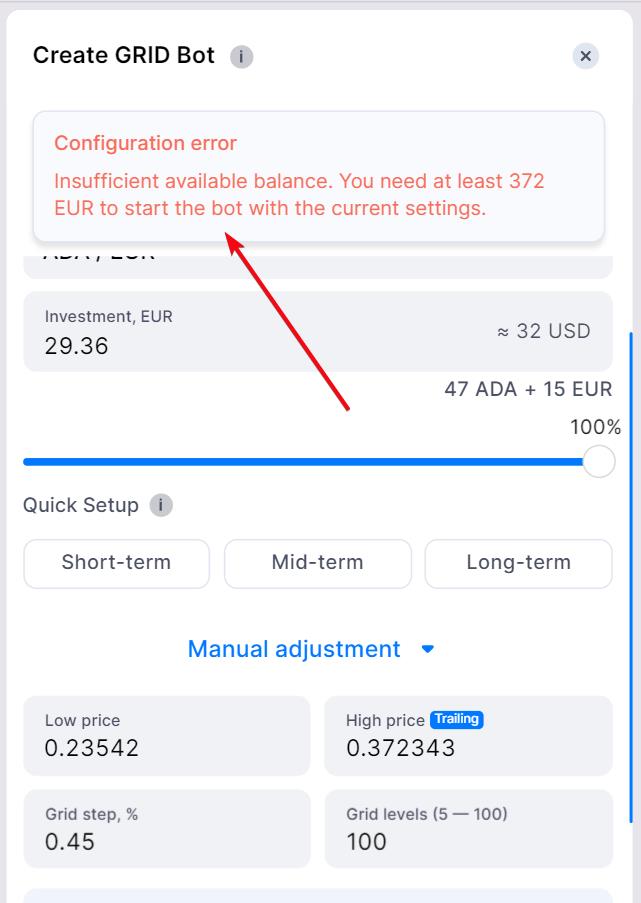Choose the Long-term quick setup
The height and width of the screenshot is (903, 641).
[x=518, y=563]
